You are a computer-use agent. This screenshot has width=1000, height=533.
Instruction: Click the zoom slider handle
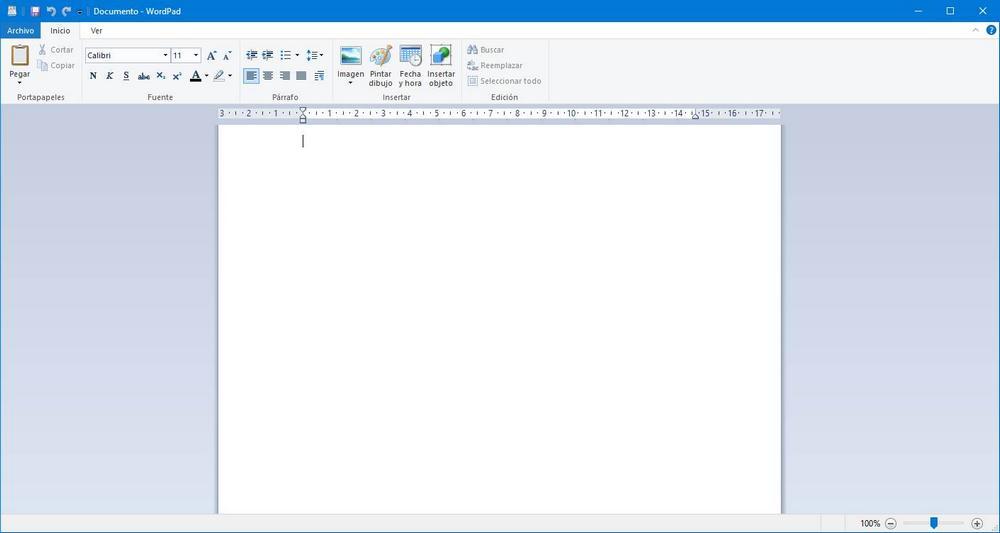coord(934,523)
